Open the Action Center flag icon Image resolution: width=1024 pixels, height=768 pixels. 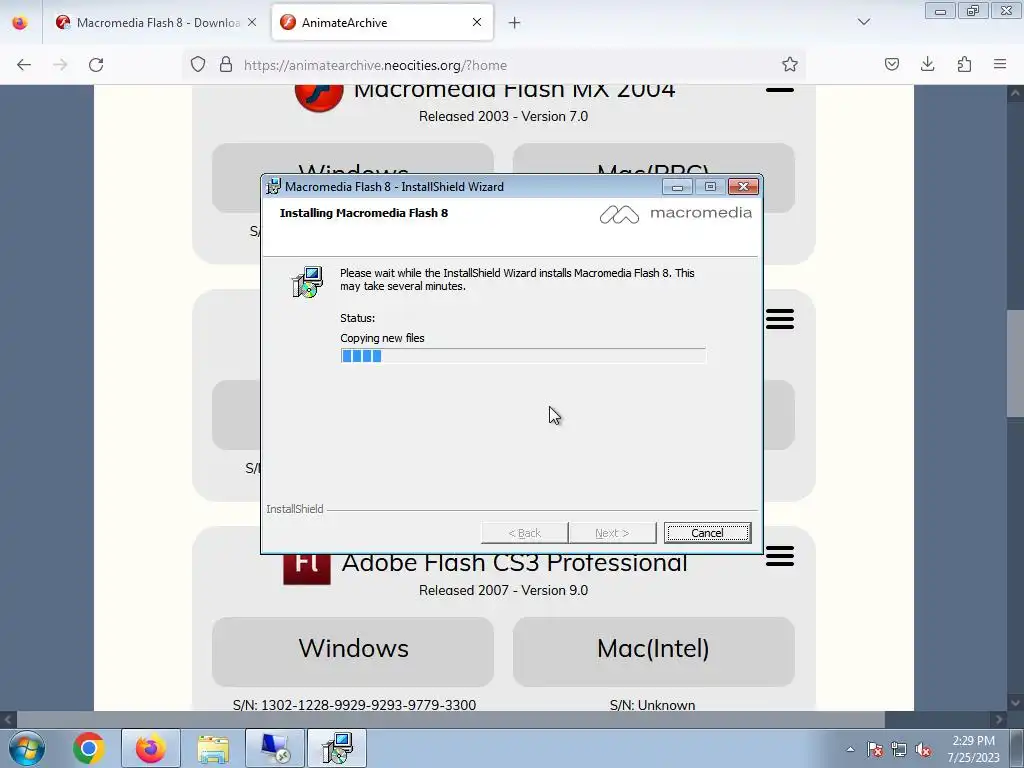point(874,749)
